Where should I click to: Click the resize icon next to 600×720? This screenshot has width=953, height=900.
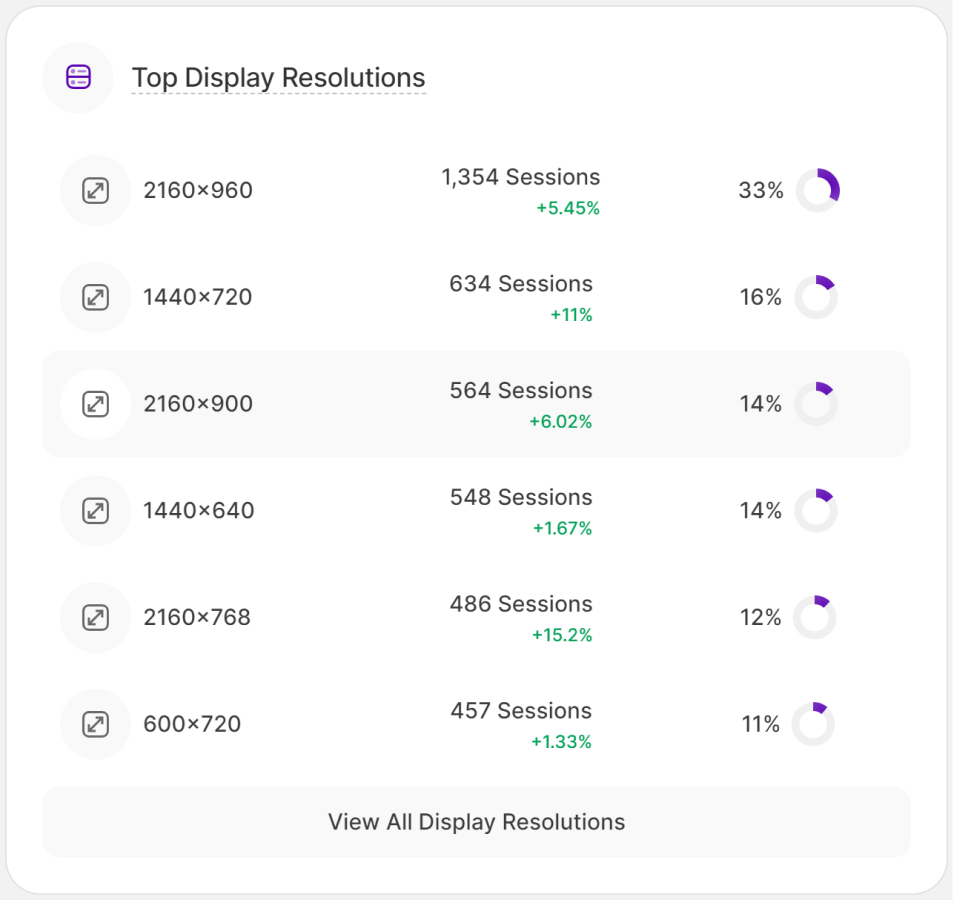95,724
